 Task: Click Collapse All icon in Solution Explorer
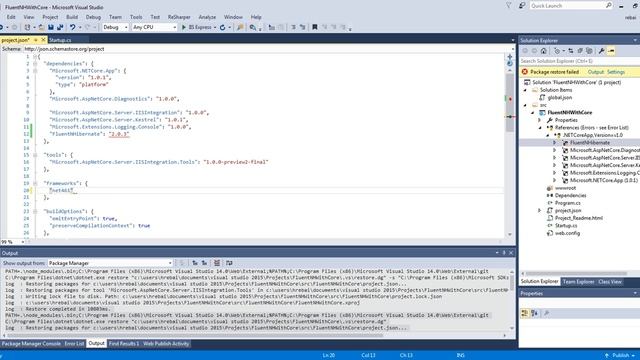[x=580, y=51]
